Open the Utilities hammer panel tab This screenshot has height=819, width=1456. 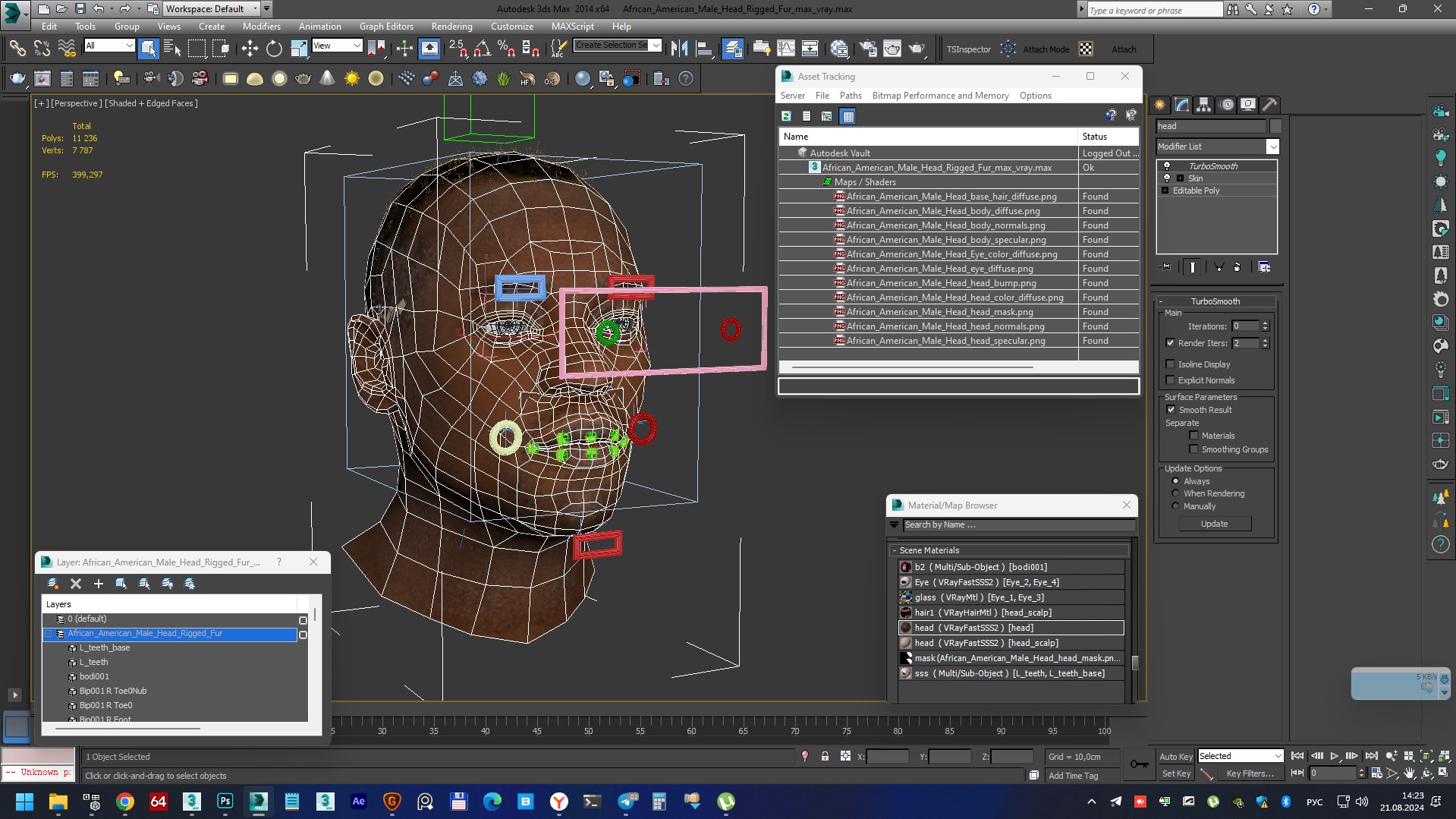pos(1270,105)
